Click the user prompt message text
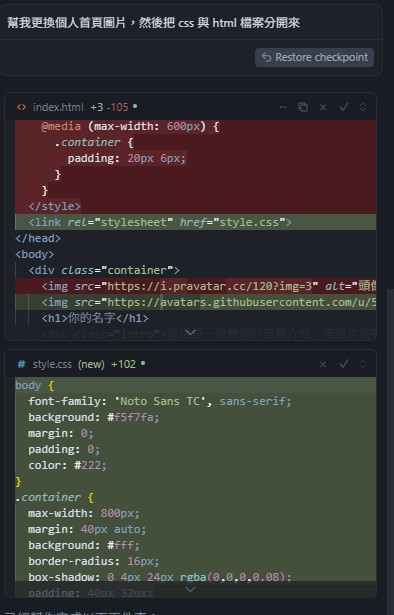Screen dimensions: 394x615 153,23
